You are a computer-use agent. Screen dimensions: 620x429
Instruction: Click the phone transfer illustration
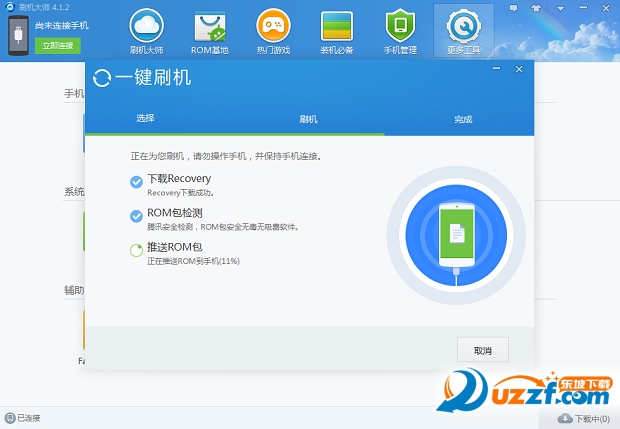pyautogui.click(x=456, y=235)
